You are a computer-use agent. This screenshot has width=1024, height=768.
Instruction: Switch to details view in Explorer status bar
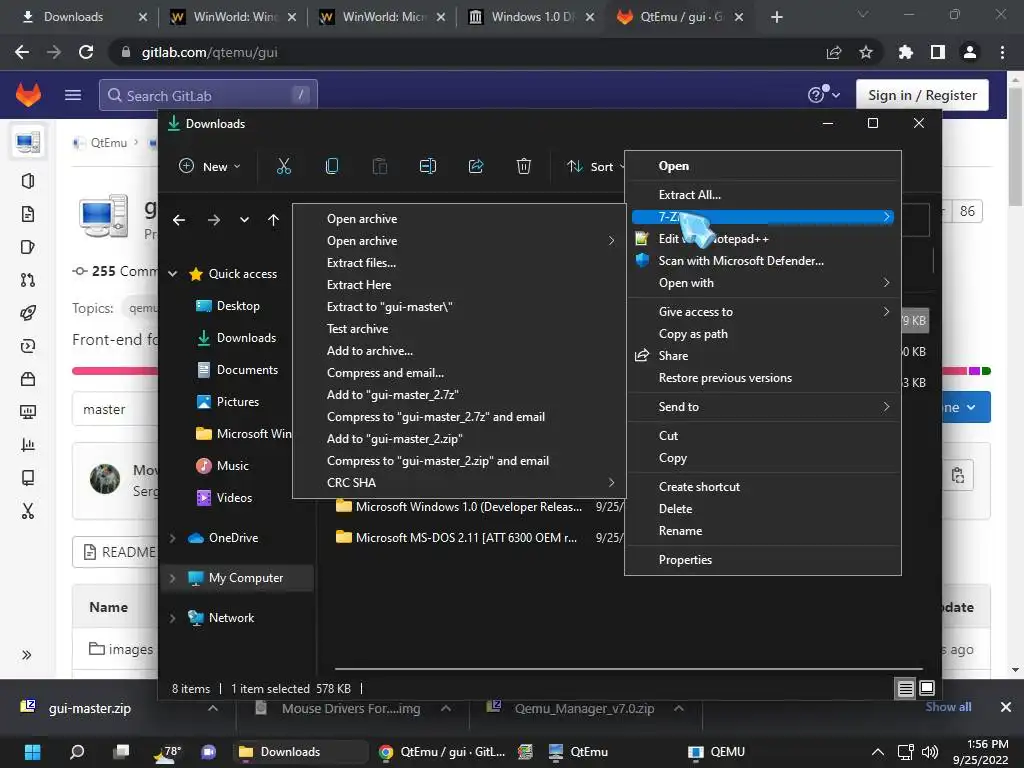905,688
